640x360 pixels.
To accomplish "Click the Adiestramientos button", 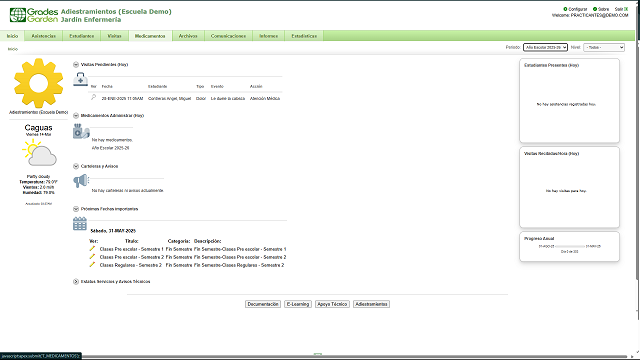I will [x=371, y=304].
